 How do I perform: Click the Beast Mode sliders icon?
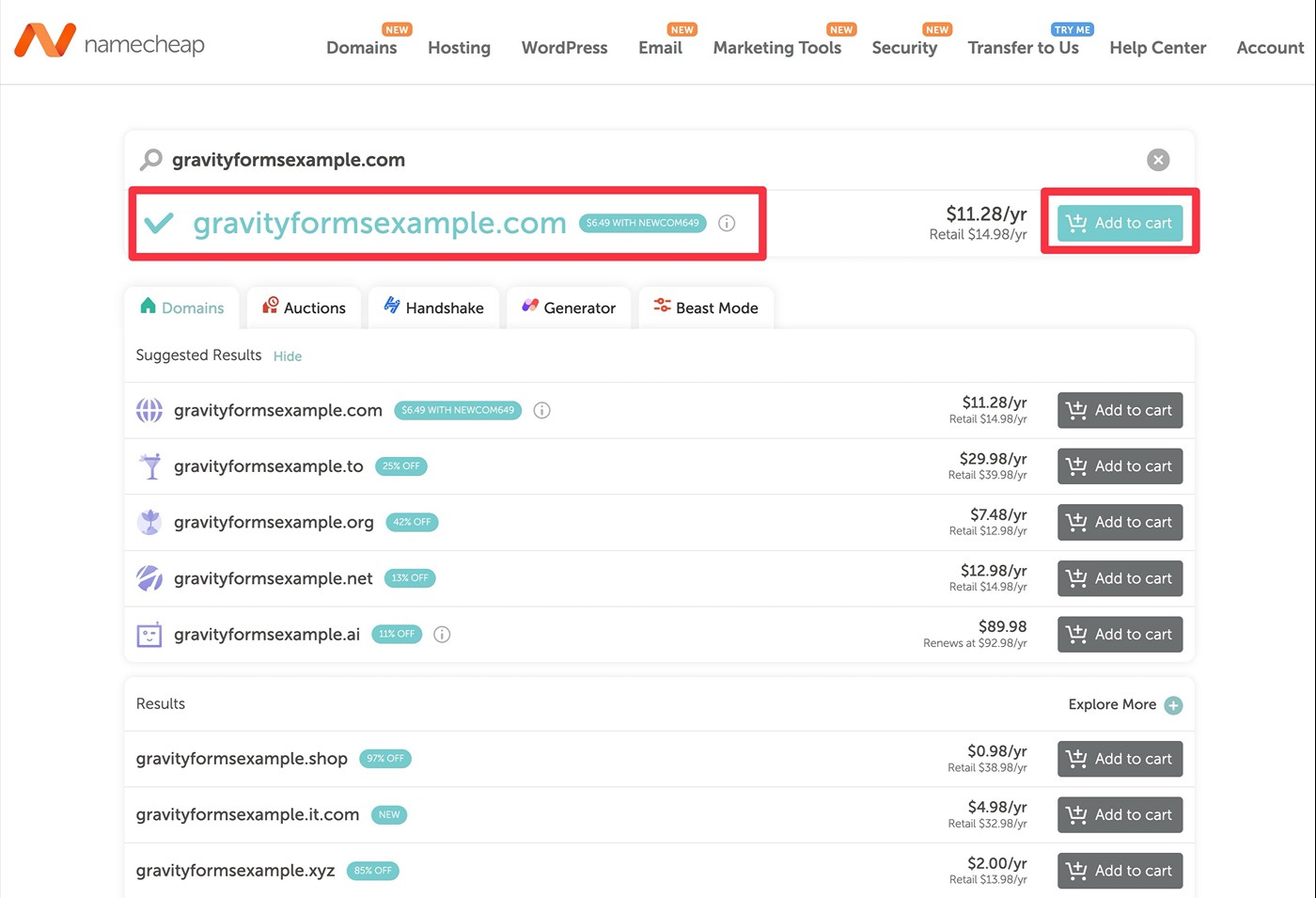coord(663,306)
